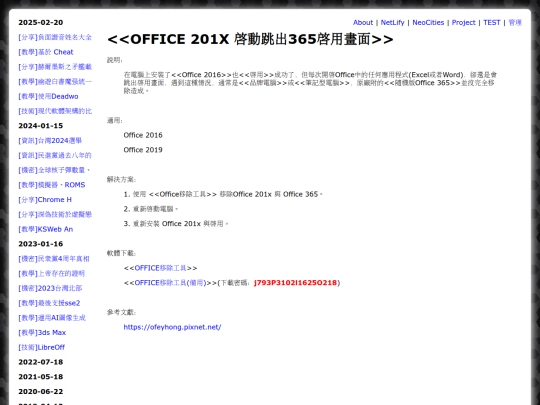Expand the 2025-02-20 date section
The width and height of the screenshot is (540, 405).
pyautogui.click(x=41, y=22)
